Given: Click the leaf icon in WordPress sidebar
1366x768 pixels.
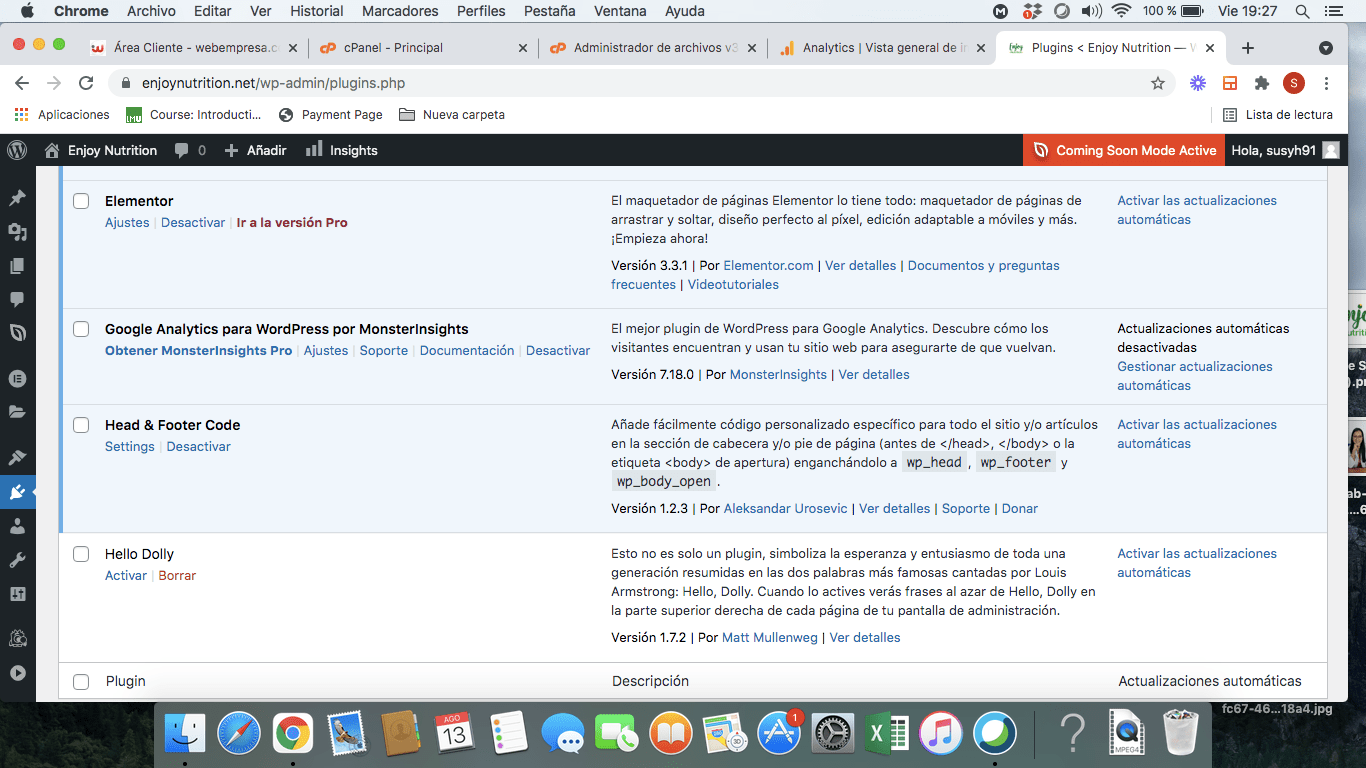Looking at the screenshot, I should pyautogui.click(x=17, y=333).
